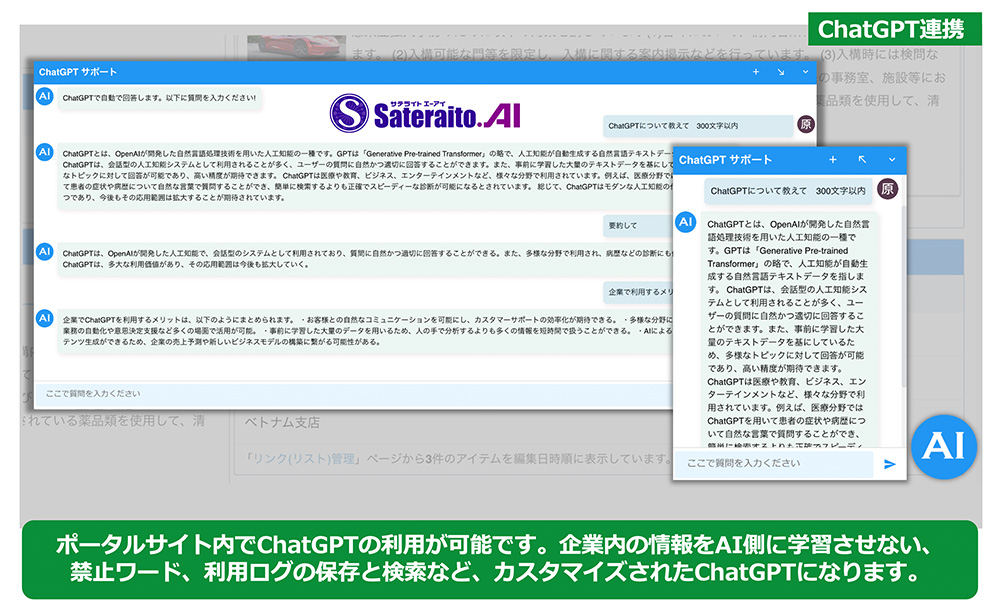
Task: Click the answer starting '企業でChatGPTを利用するメリットは'
Action: coord(365,330)
